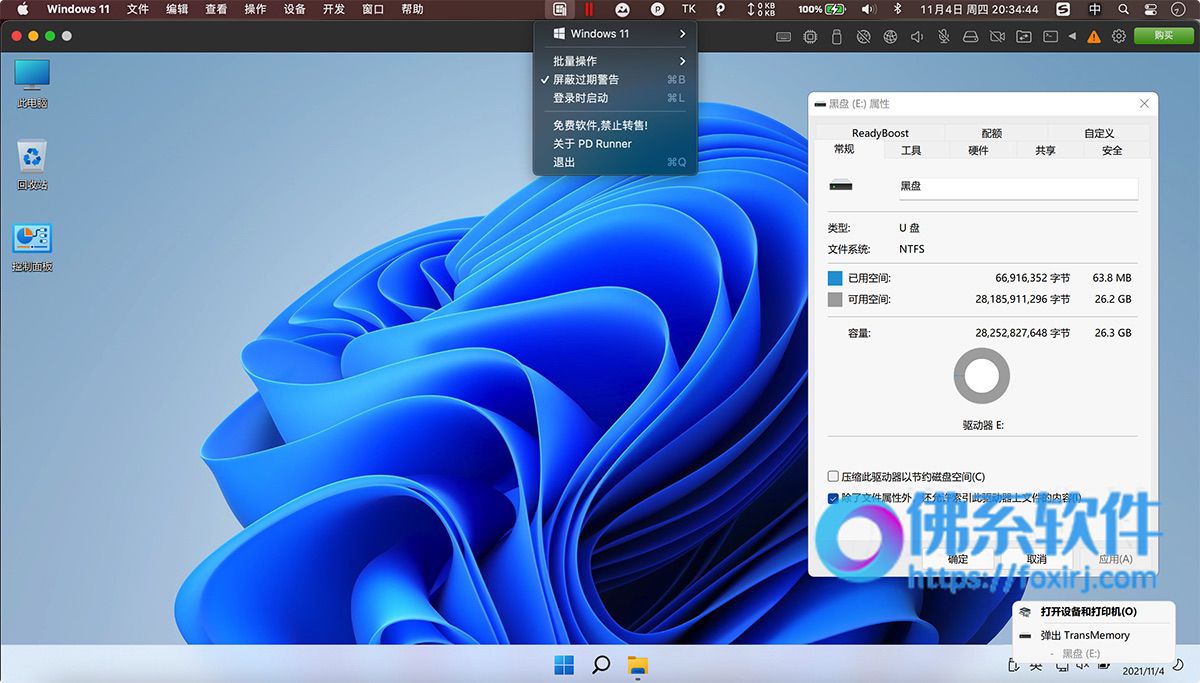Click 取消 in drive properties dialog
The width and height of the screenshot is (1200, 683).
1036,559
